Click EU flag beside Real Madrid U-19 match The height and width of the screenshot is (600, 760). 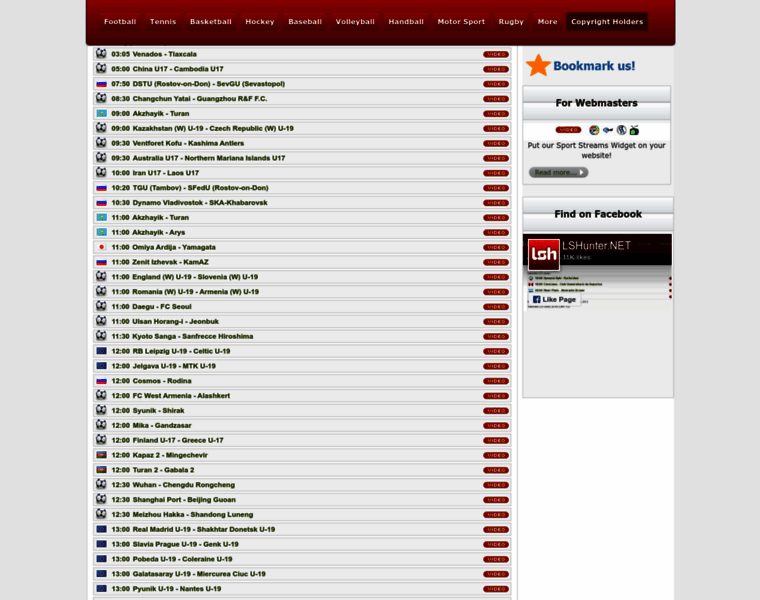pyautogui.click(x=101, y=529)
